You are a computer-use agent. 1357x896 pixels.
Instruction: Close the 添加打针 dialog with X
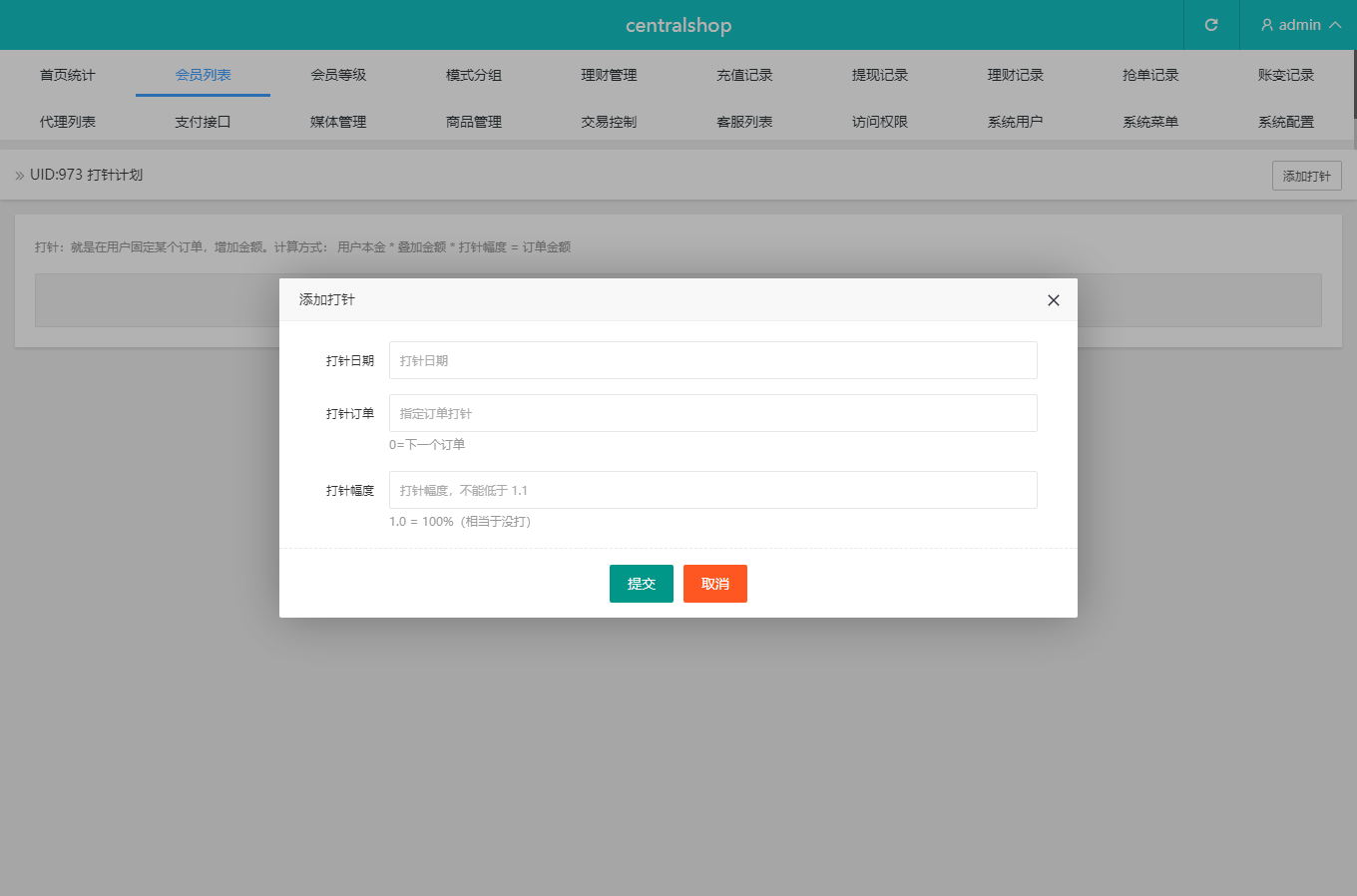click(x=1053, y=300)
